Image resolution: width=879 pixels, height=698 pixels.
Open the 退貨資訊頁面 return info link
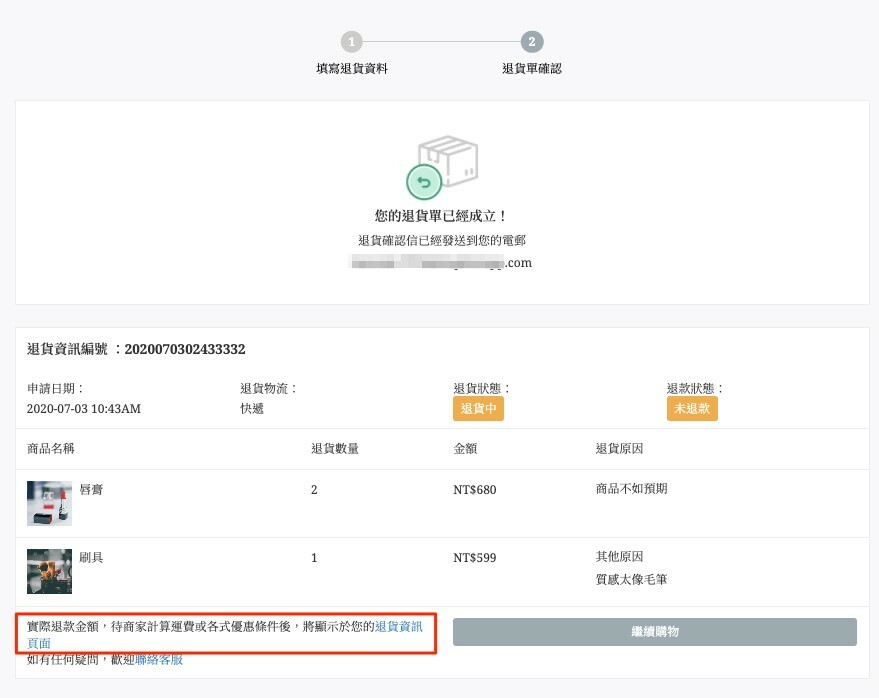click(x=398, y=627)
